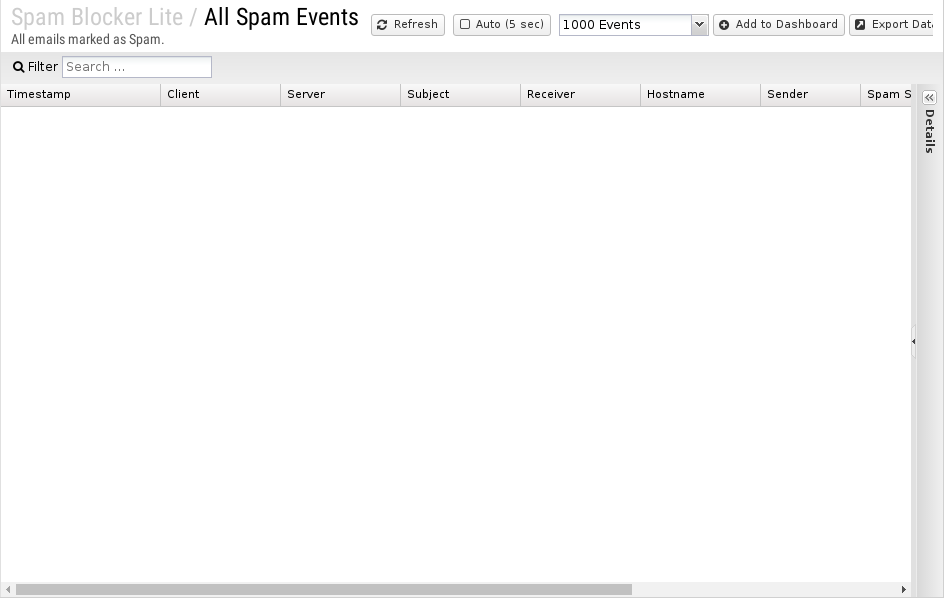Click the horizontal scrollbar thumb
The height and width of the screenshot is (598, 944).
pyautogui.click(x=324, y=590)
